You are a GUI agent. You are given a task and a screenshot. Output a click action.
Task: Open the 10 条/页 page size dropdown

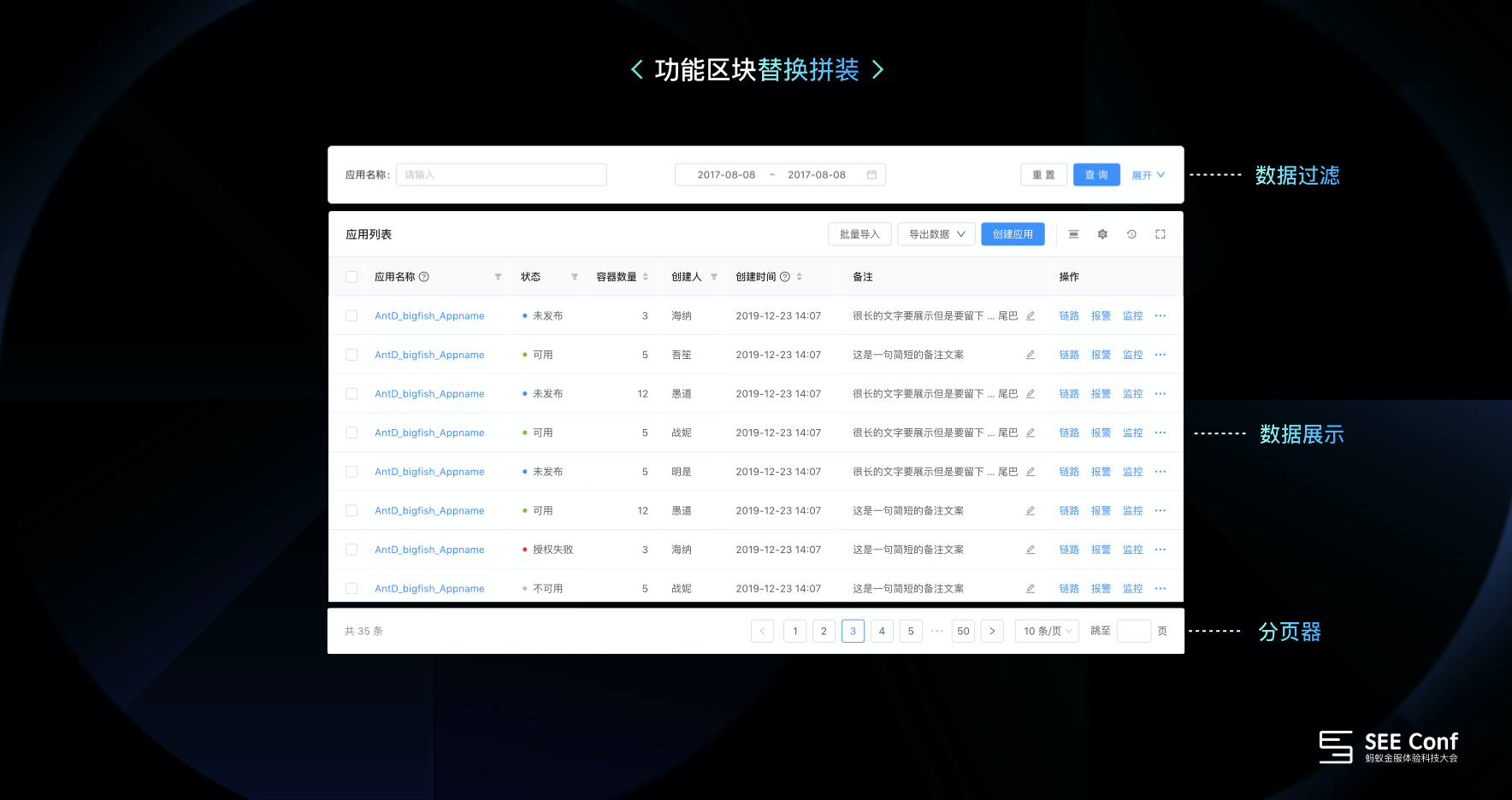1047,632
